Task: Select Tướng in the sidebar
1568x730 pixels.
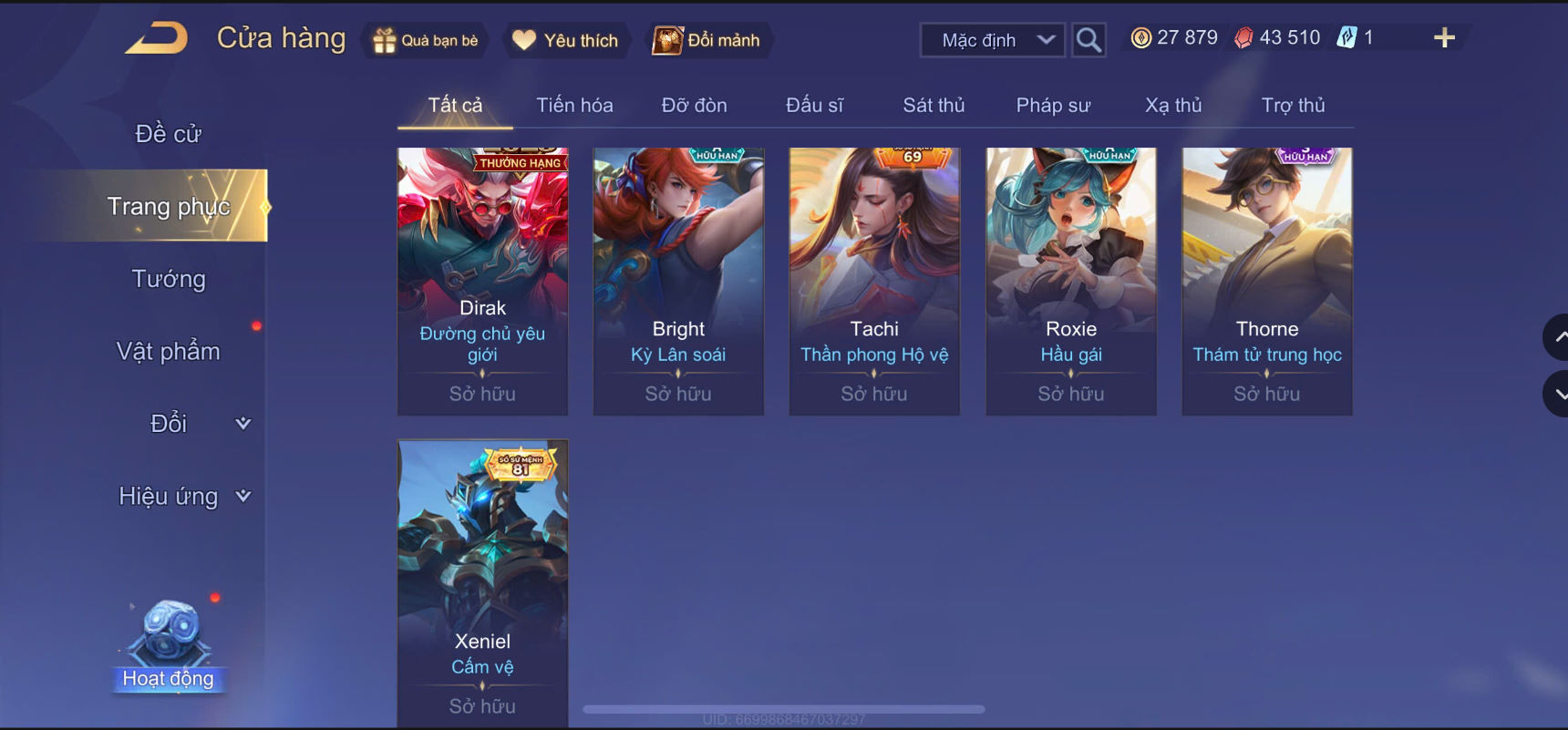Action: click(x=169, y=279)
